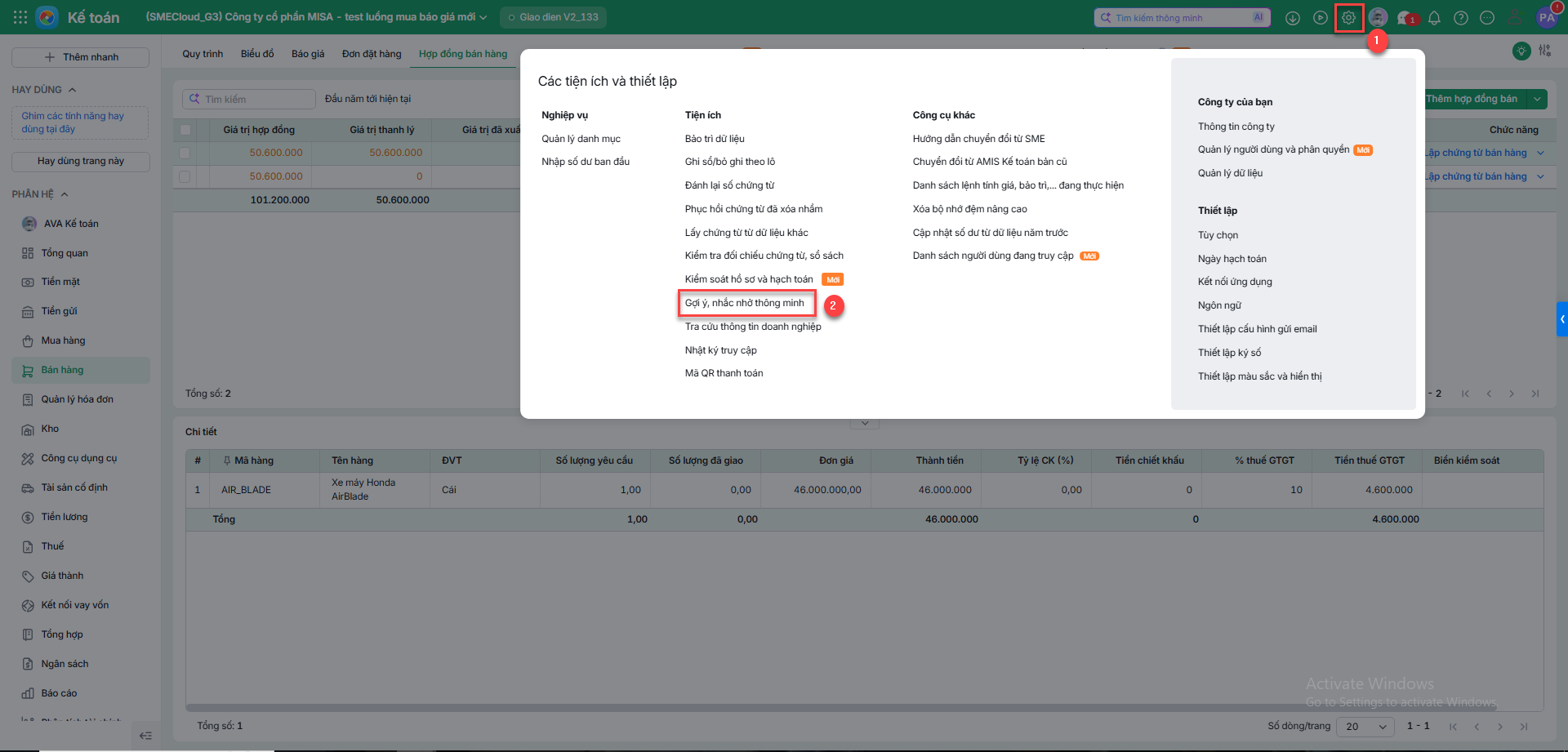Open the rows-per-page dropdown showing 20
1568x752 pixels.
point(1366,726)
